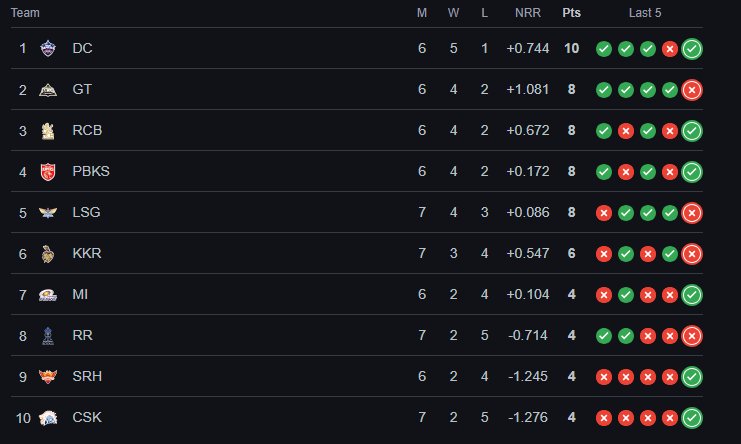Click the Last 5 column header

[645, 13]
